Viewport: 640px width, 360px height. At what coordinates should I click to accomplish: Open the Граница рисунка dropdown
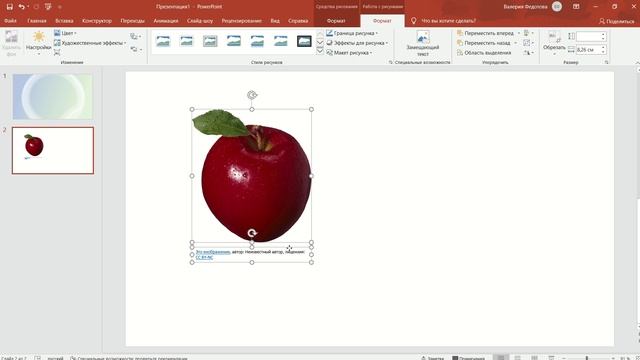click(352, 33)
